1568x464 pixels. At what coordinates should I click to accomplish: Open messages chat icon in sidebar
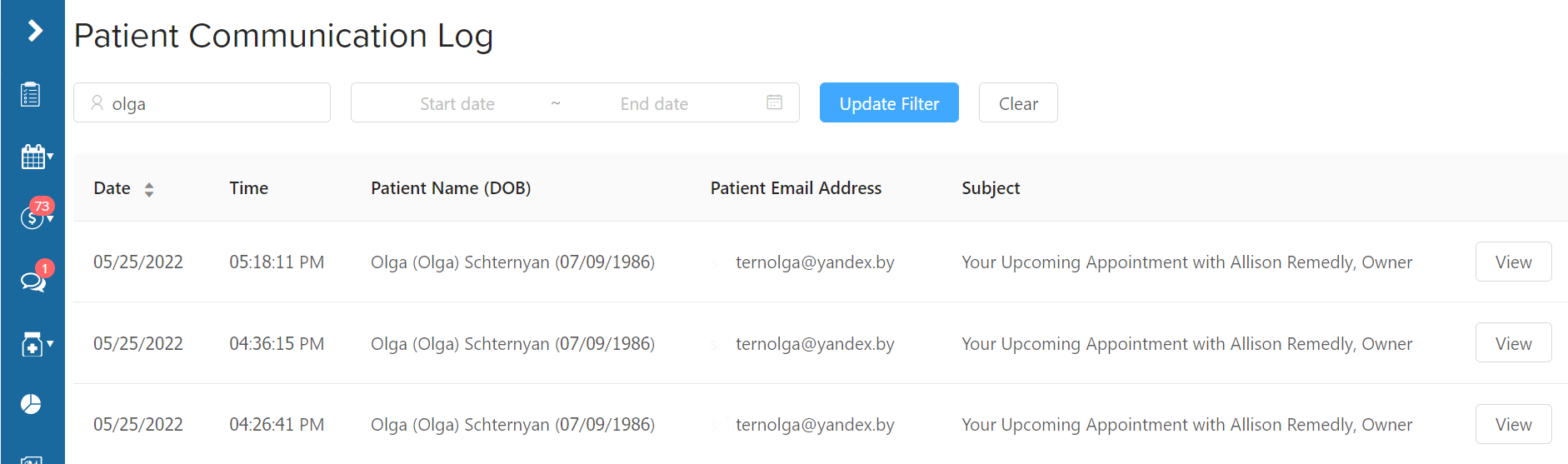coord(33,280)
